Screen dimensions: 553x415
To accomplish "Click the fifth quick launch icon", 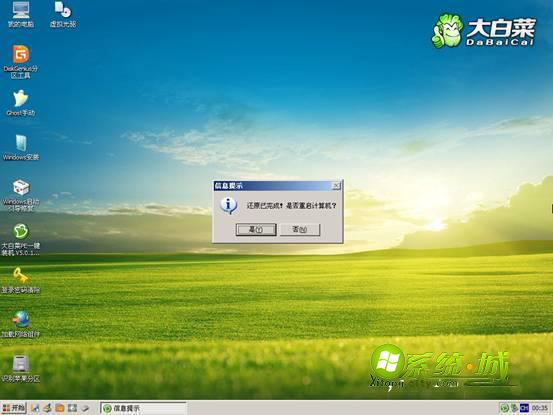I will coord(85,408).
